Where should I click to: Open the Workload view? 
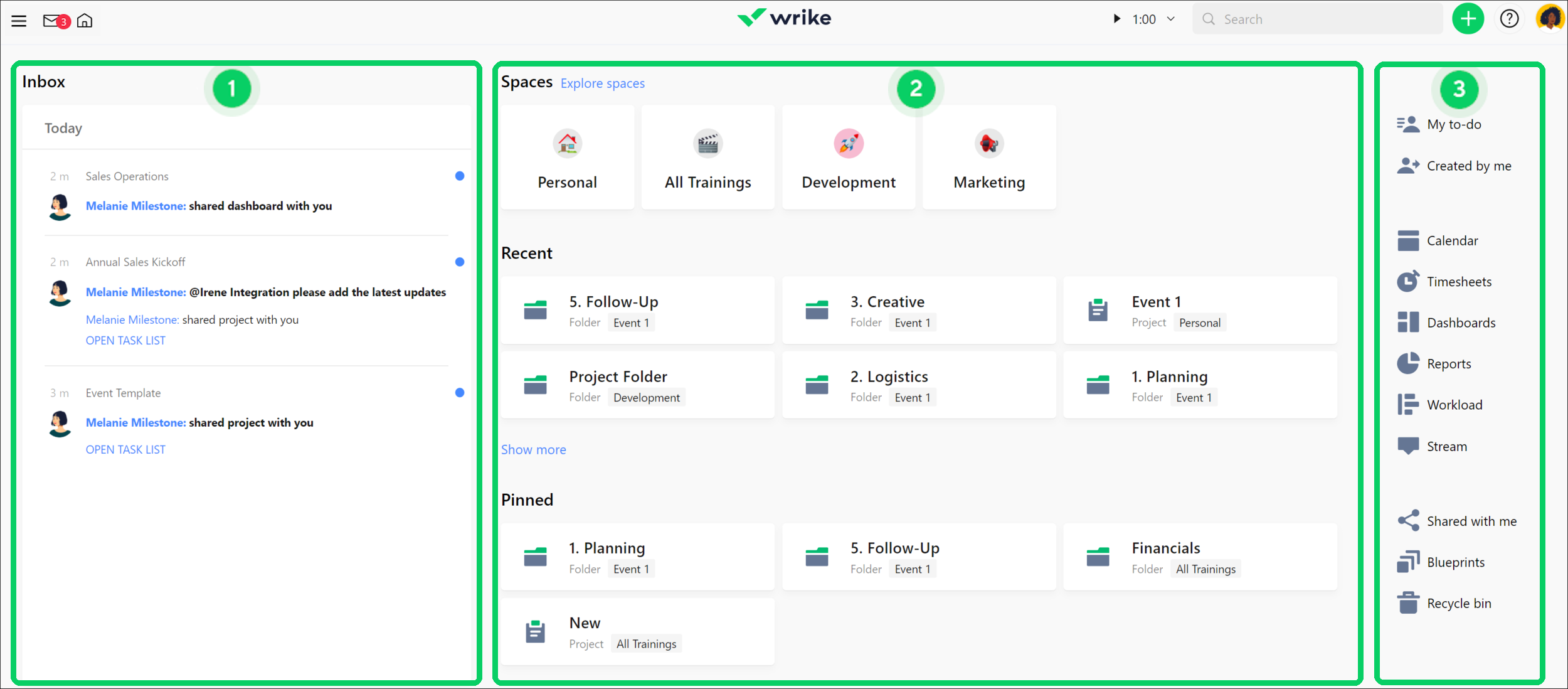[x=1453, y=404]
